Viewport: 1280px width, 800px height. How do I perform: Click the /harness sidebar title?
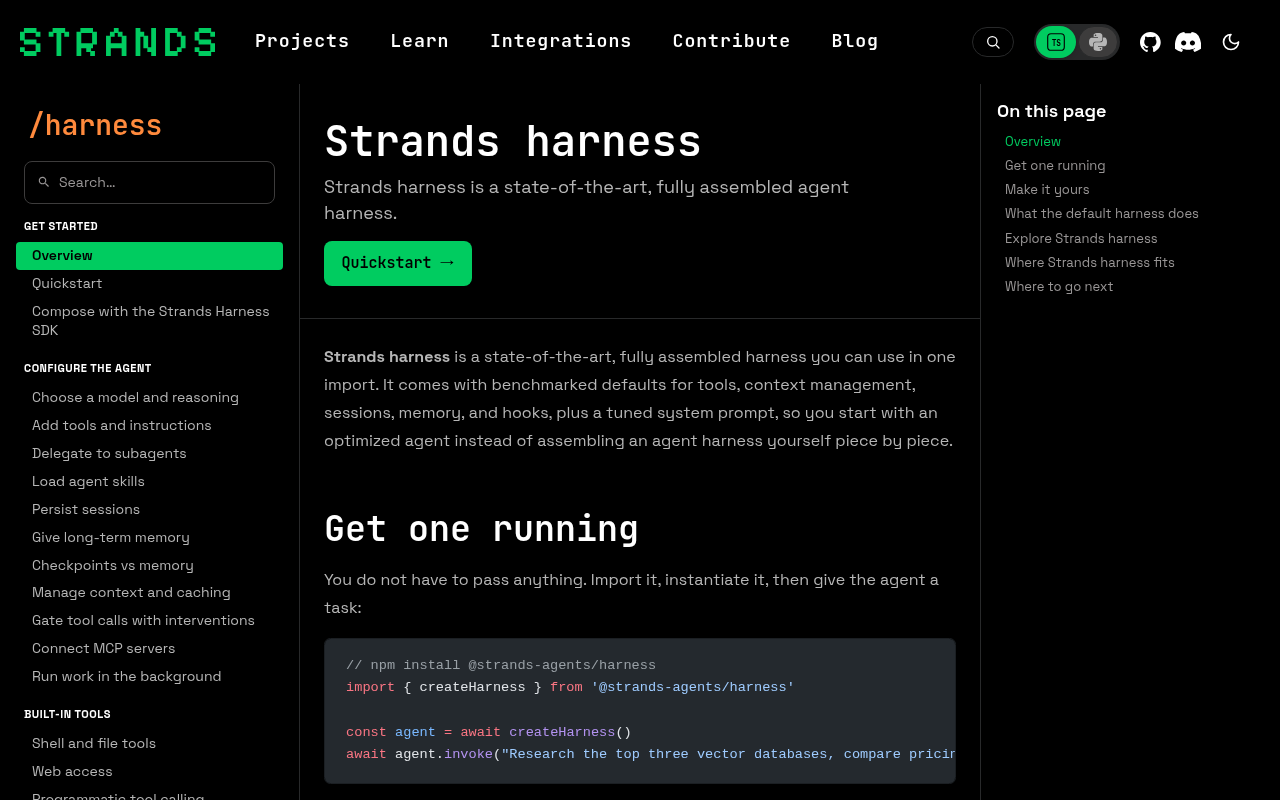[x=95, y=125]
